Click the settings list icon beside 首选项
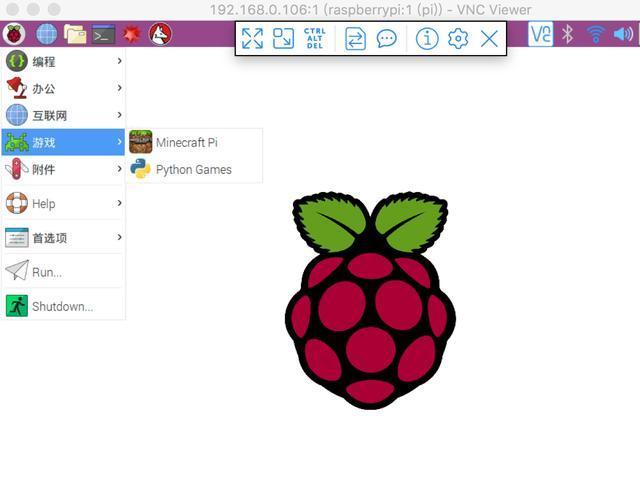Viewport: 640px width, 489px height. [17, 238]
